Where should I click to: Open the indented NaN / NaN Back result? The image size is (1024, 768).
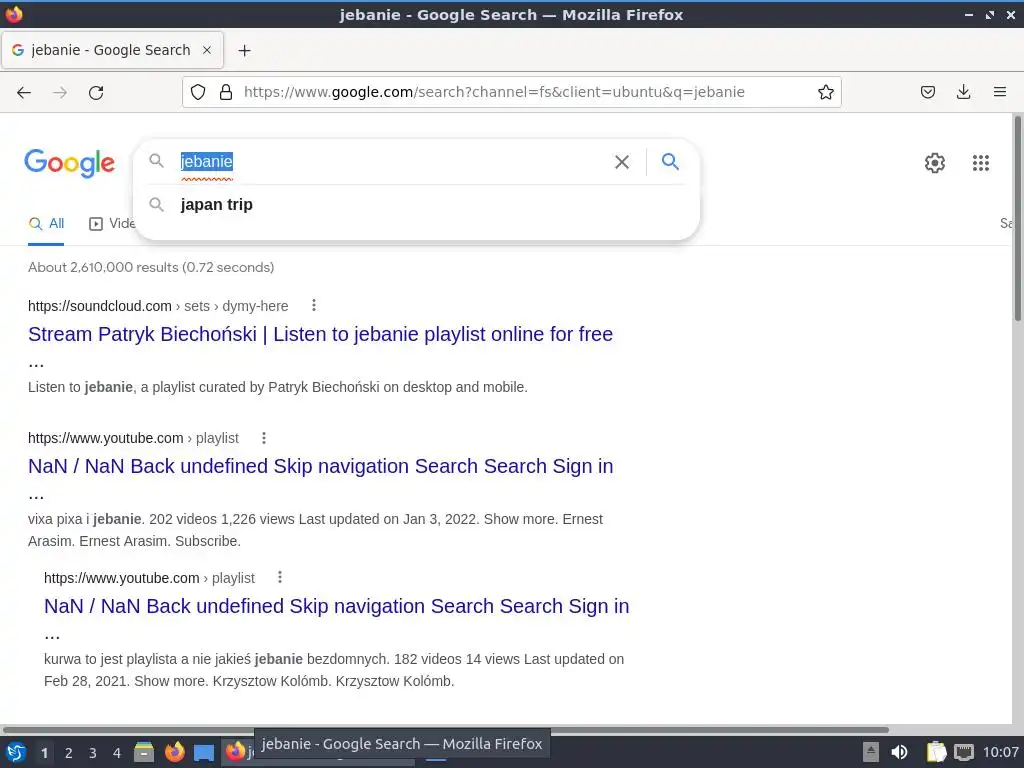tap(336, 606)
